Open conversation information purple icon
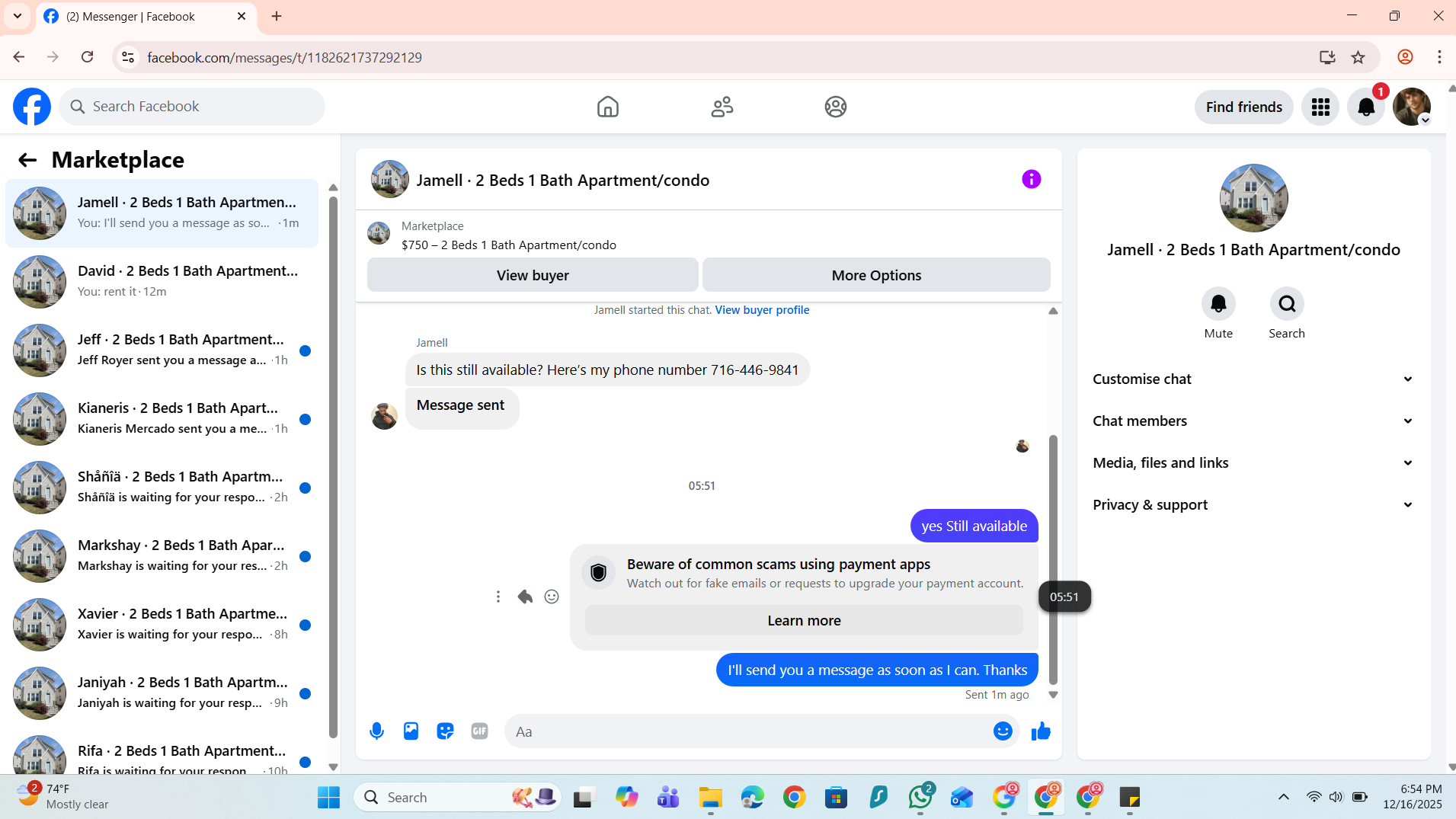 coord(1031,179)
